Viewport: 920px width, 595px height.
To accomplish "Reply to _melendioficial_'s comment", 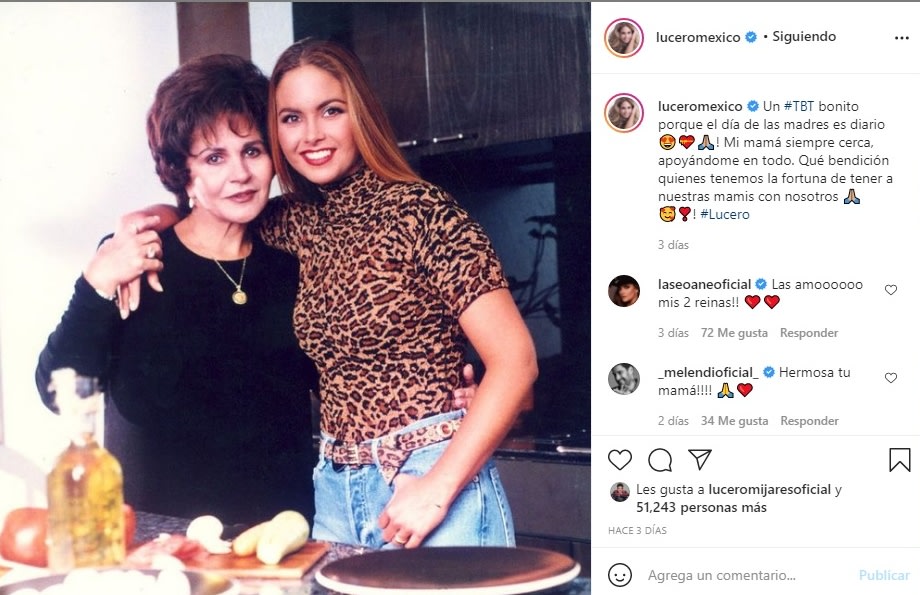I will (x=809, y=421).
